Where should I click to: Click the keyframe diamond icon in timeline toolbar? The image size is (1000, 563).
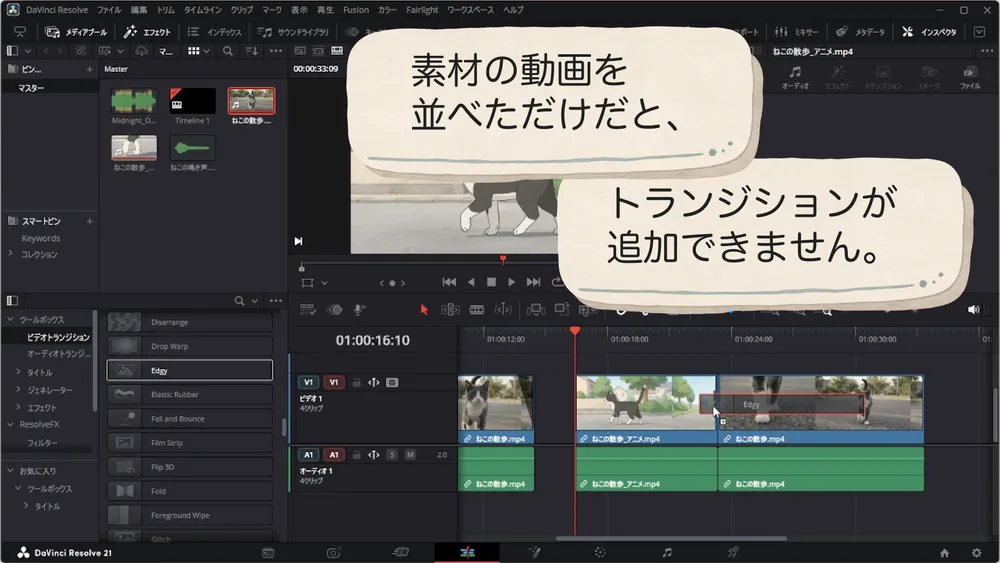(334, 310)
